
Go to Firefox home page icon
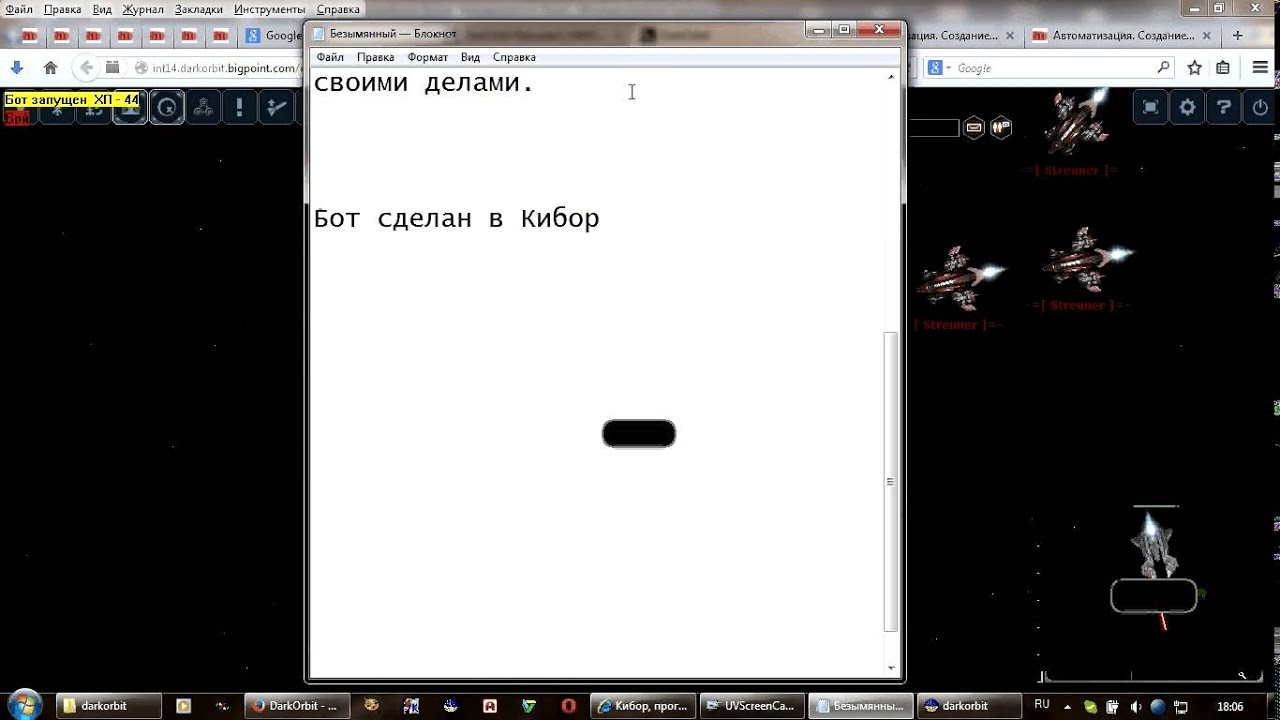click(51, 68)
